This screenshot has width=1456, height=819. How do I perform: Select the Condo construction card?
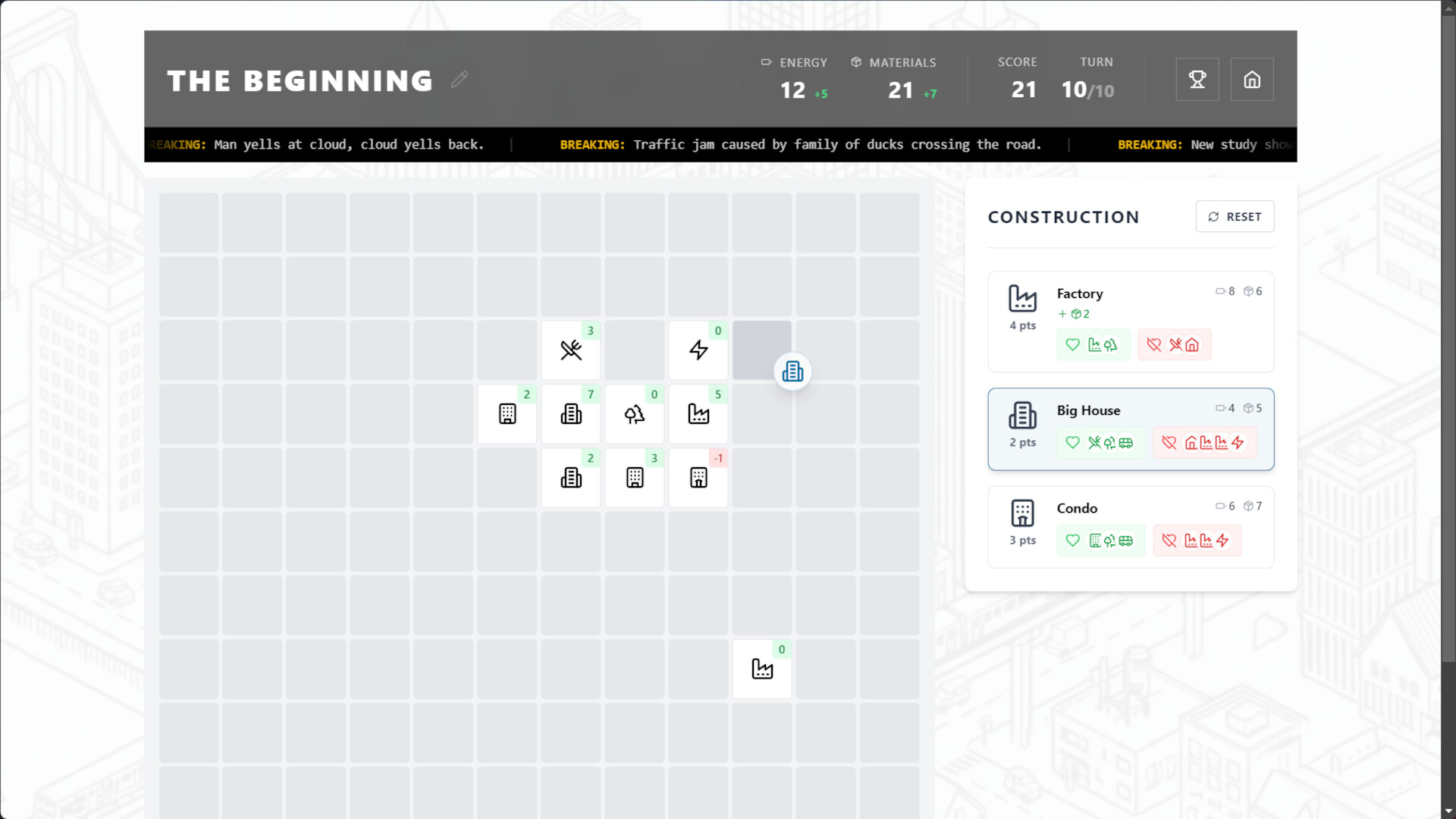pyautogui.click(x=1131, y=526)
